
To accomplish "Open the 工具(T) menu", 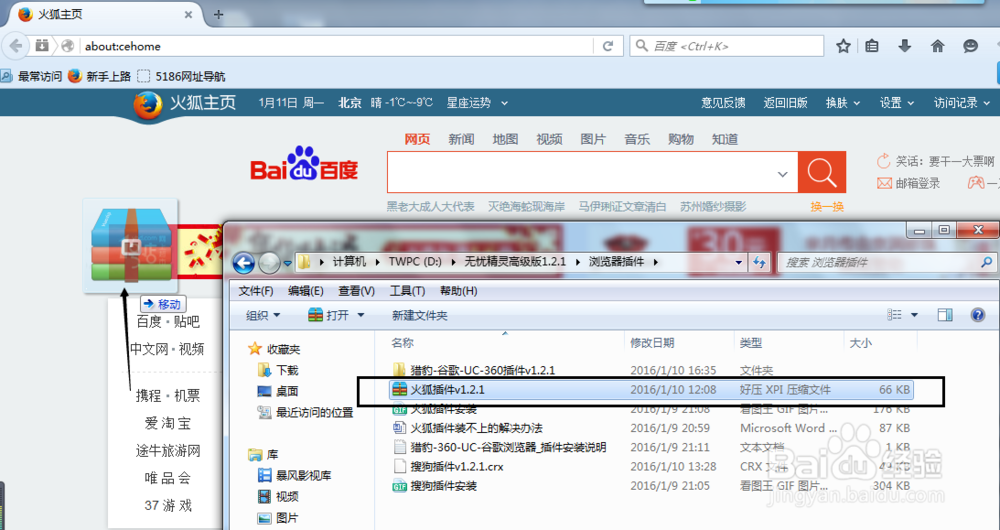I will pos(407,291).
